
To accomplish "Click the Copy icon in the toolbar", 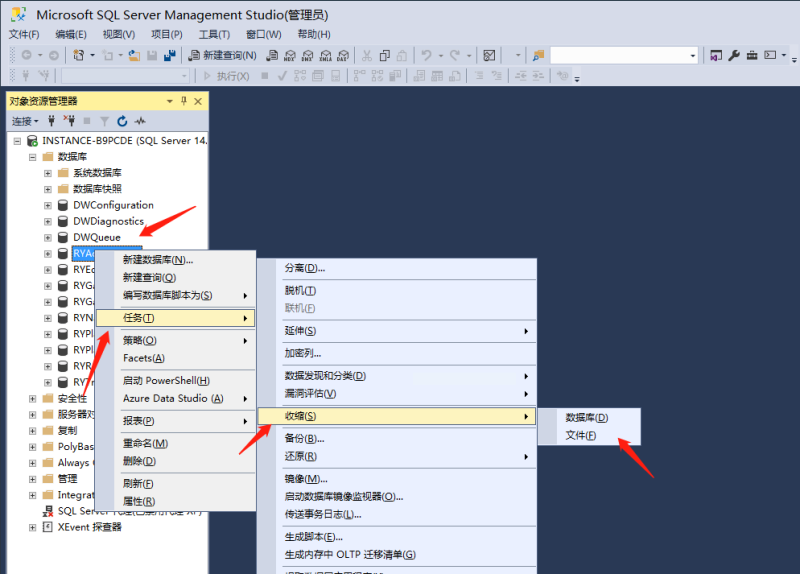I will pos(385,55).
